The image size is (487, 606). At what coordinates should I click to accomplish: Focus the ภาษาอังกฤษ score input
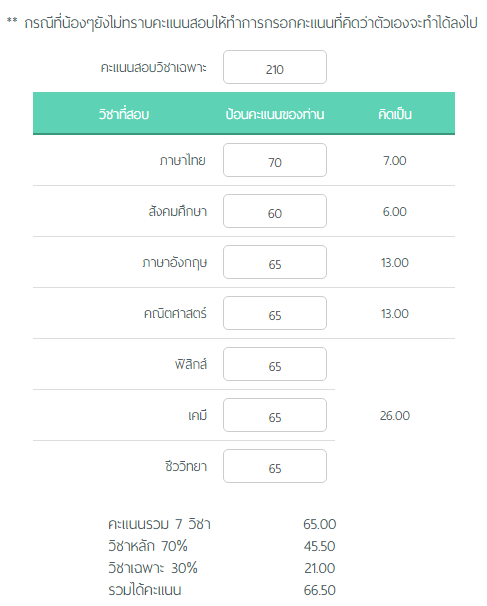point(275,262)
